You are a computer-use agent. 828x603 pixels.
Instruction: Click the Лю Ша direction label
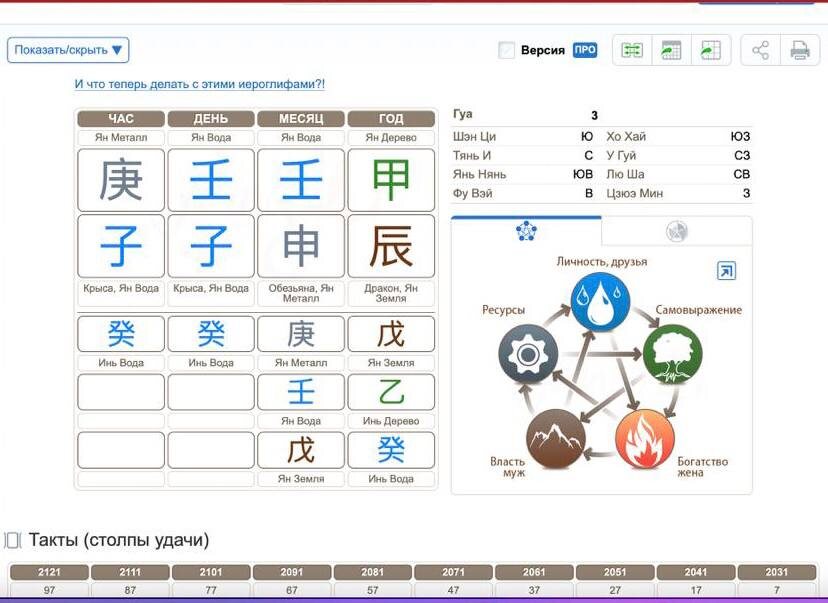(x=625, y=174)
